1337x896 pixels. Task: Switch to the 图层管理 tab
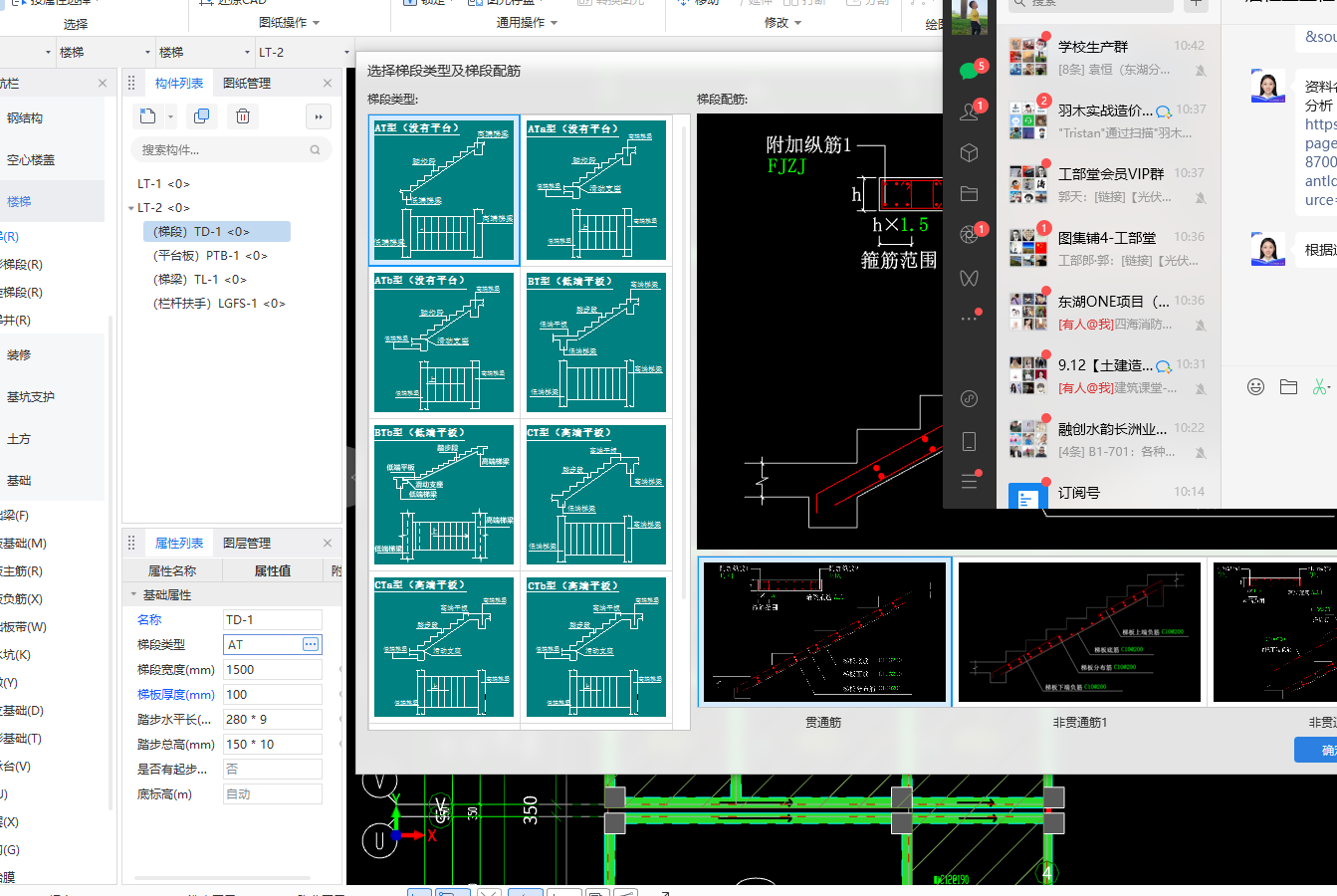(247, 543)
